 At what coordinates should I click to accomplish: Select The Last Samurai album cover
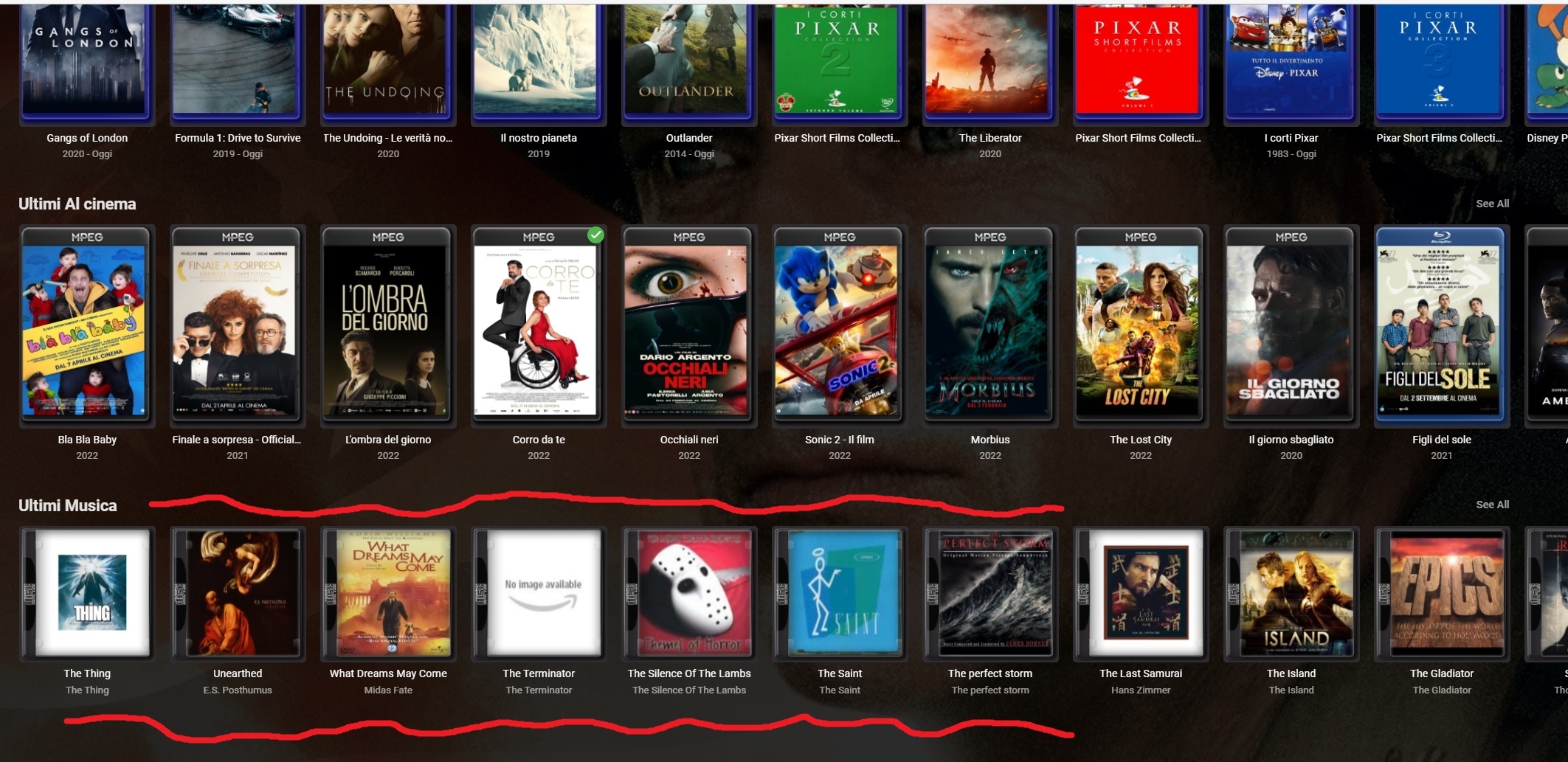1141,593
